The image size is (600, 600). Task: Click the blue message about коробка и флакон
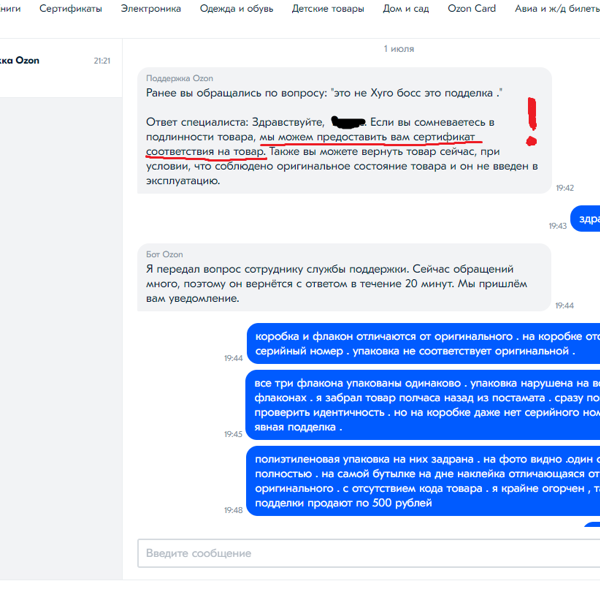pos(423,343)
